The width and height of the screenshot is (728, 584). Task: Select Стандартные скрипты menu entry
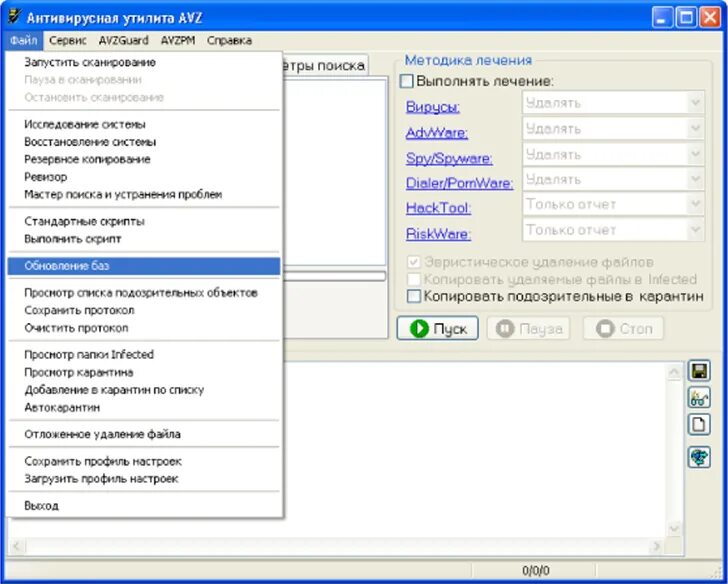coord(144,221)
